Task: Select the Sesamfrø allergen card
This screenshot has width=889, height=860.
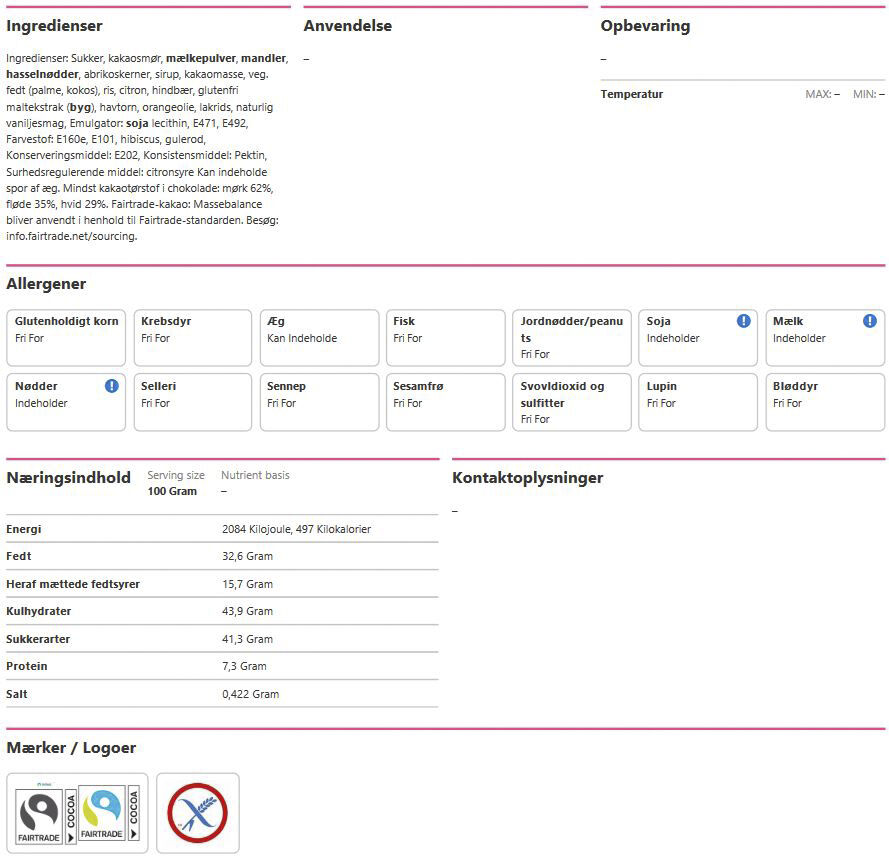Action: coord(446,403)
